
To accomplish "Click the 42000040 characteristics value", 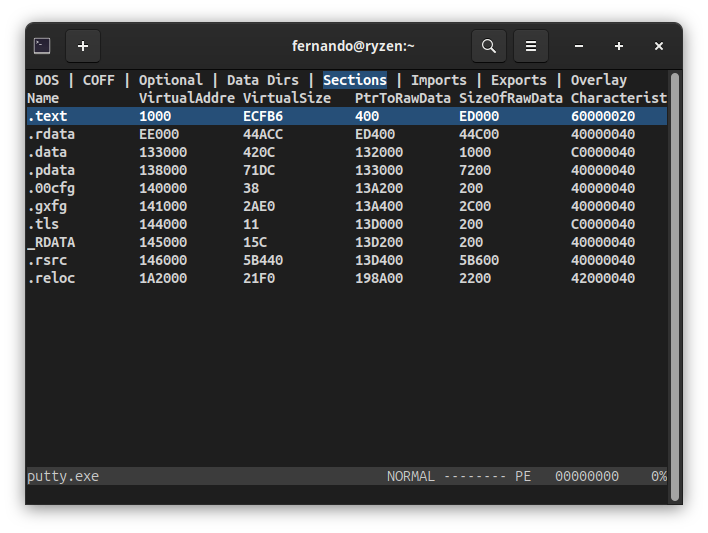I will point(603,278).
